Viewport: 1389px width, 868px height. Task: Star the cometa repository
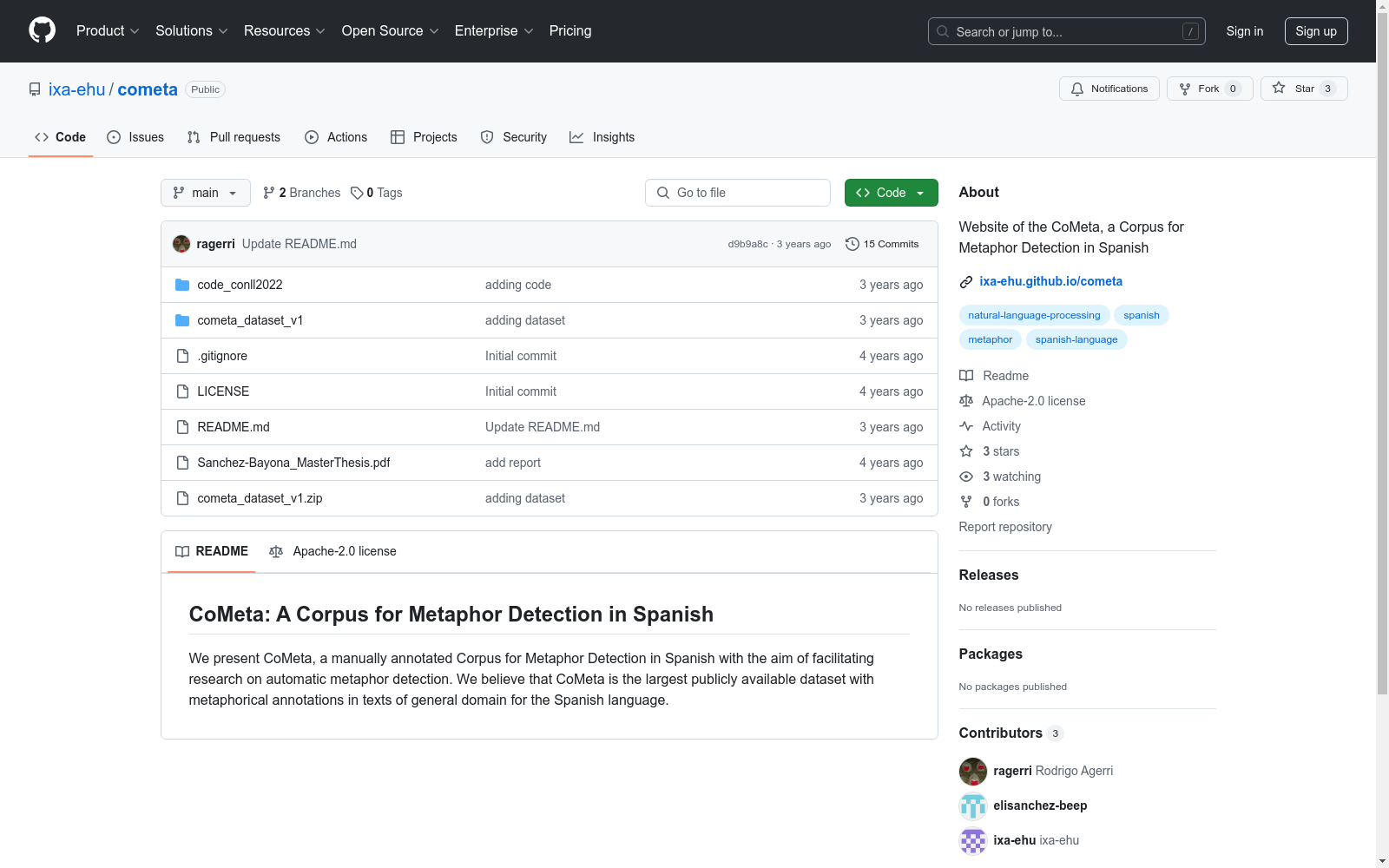click(x=1304, y=89)
